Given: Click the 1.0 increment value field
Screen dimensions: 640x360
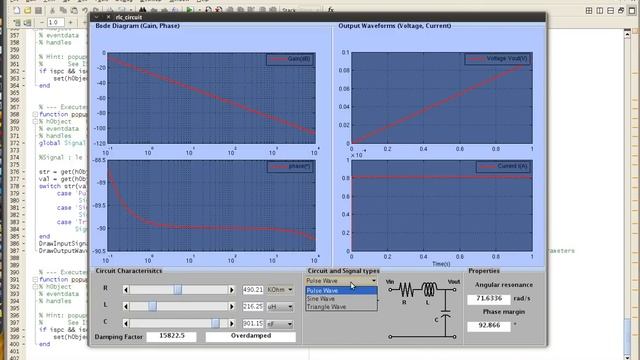Looking at the screenshot, I should coord(56,22).
